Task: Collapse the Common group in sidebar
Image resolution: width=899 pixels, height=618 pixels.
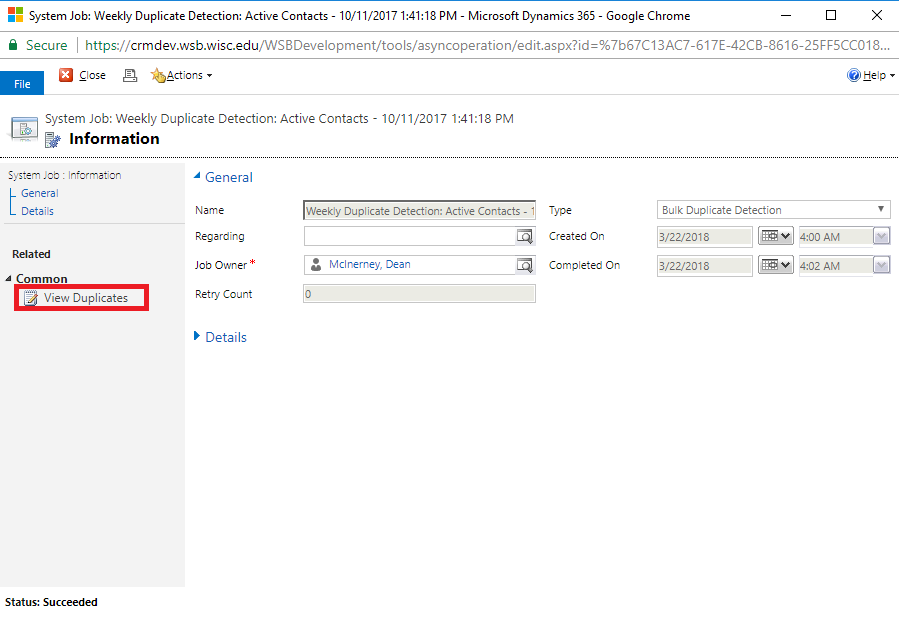Action: click(x=10, y=279)
